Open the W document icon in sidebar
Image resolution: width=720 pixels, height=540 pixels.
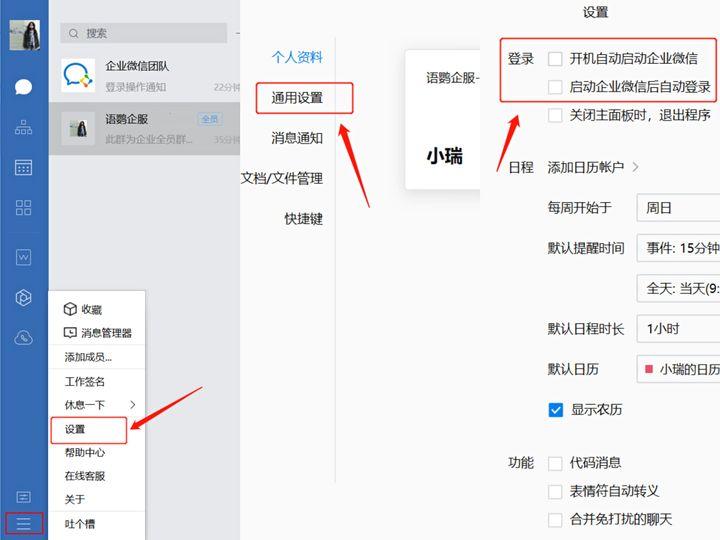pyautogui.click(x=23, y=257)
